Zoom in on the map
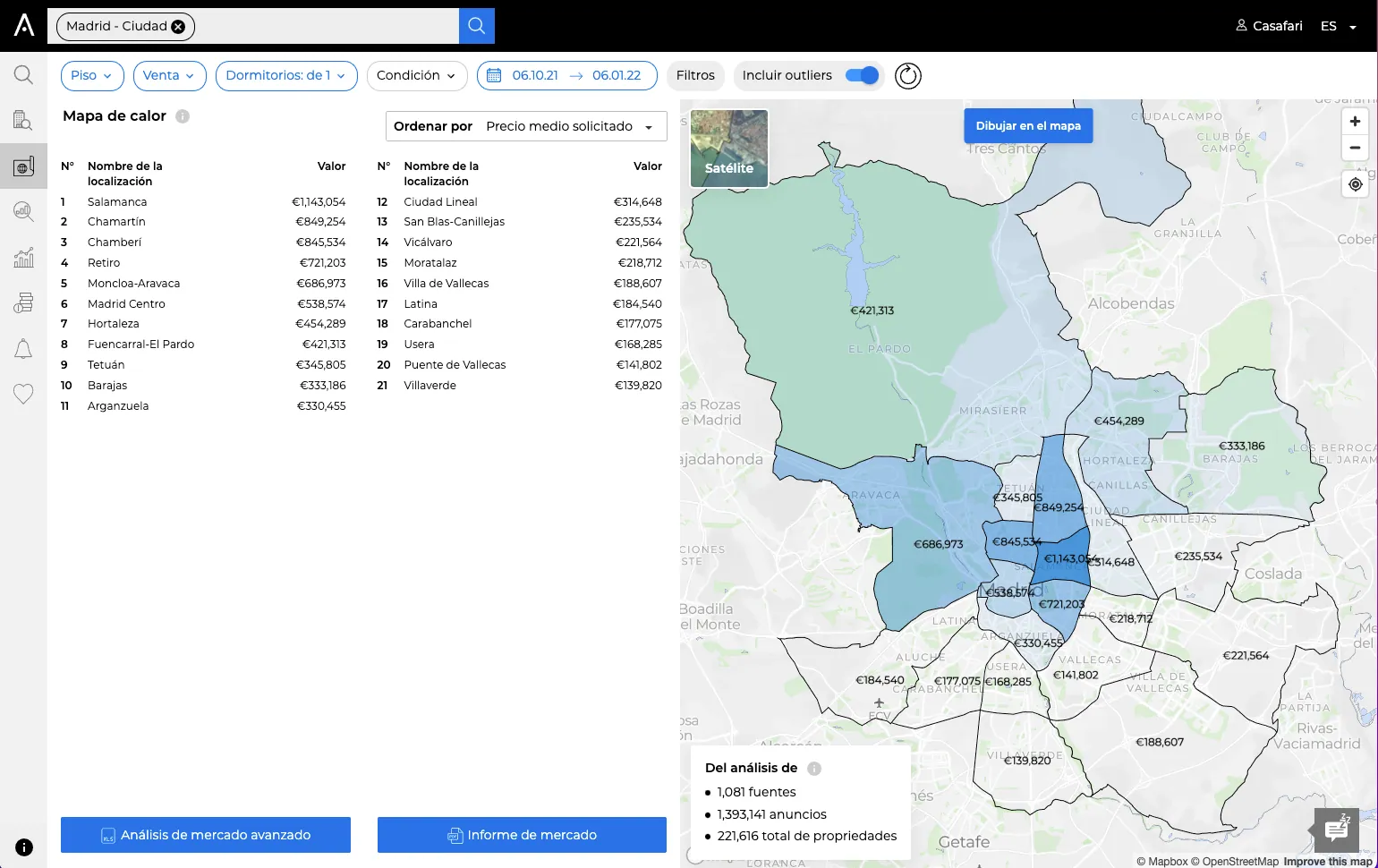 coord(1355,122)
